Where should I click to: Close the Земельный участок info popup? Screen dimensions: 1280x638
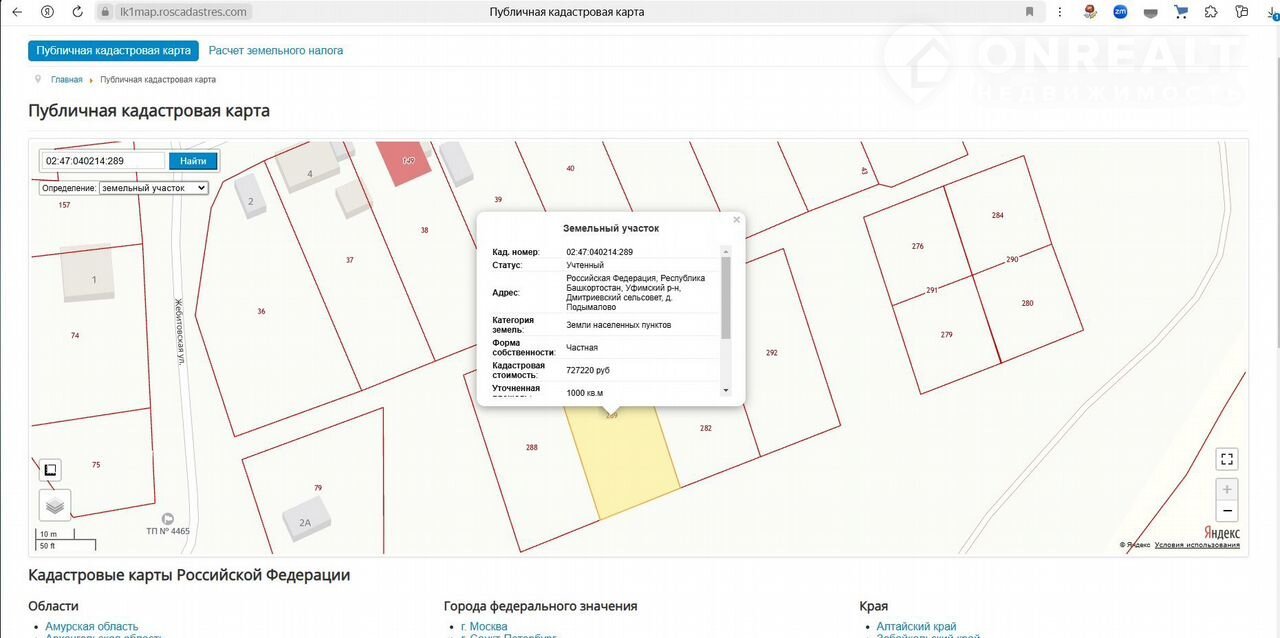737,220
